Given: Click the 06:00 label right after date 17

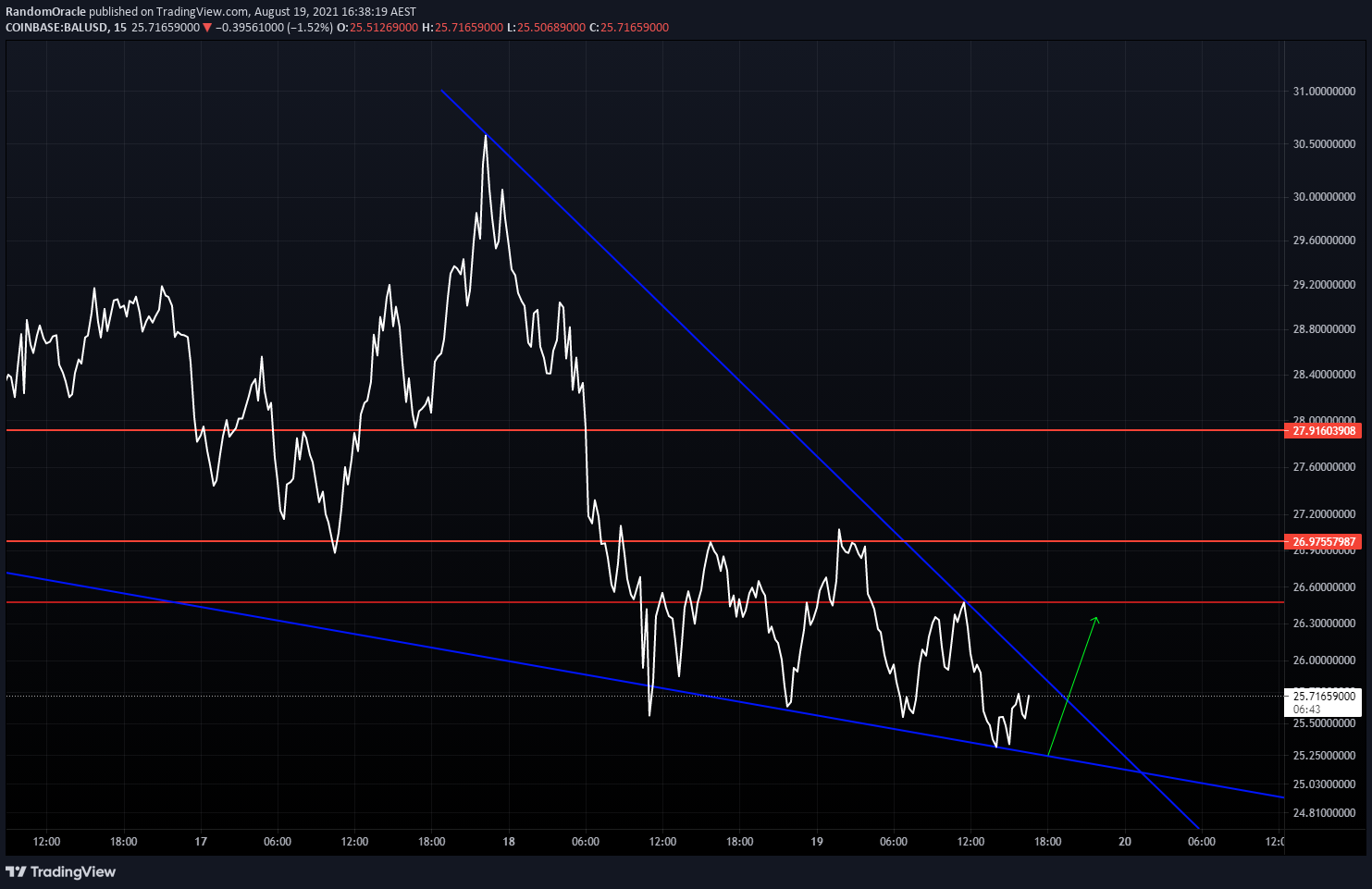Looking at the screenshot, I should click(x=278, y=842).
